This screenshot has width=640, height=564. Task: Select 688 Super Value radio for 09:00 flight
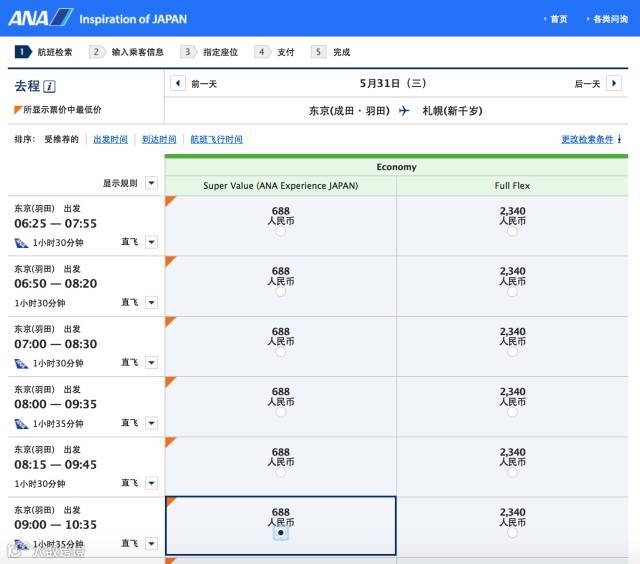coord(280,533)
